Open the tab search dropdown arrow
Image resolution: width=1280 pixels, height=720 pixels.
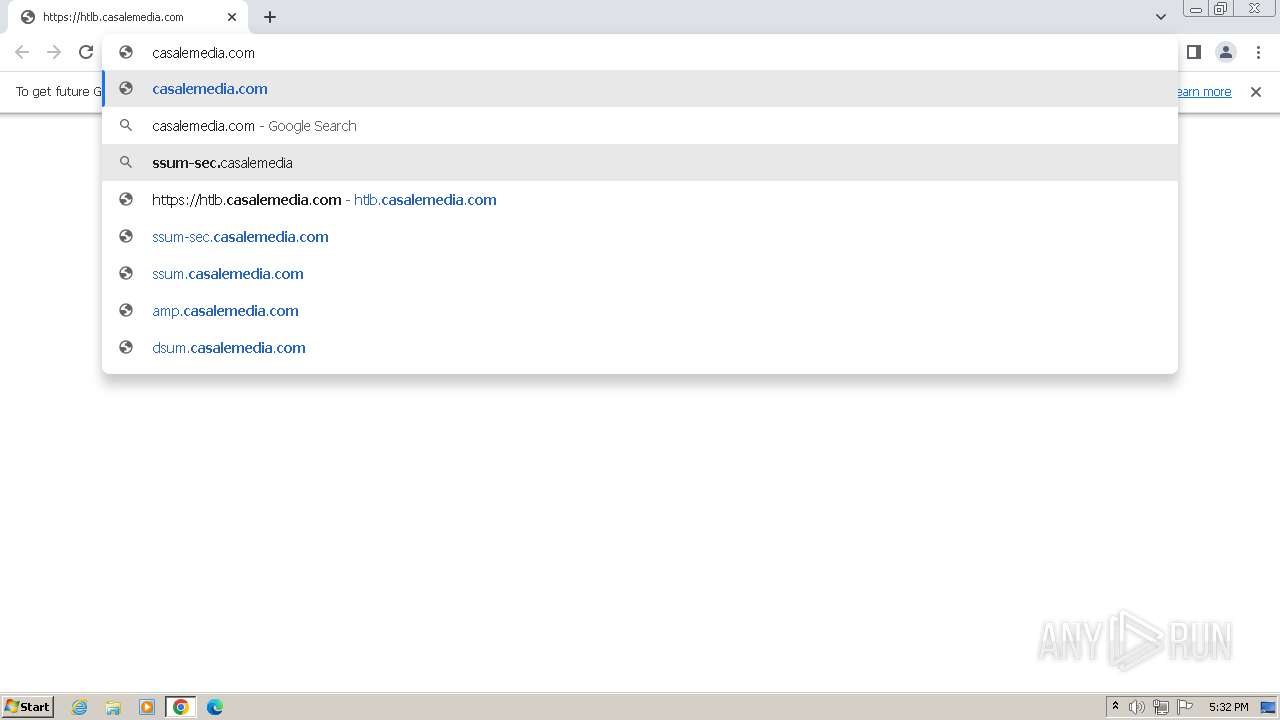(x=1160, y=17)
